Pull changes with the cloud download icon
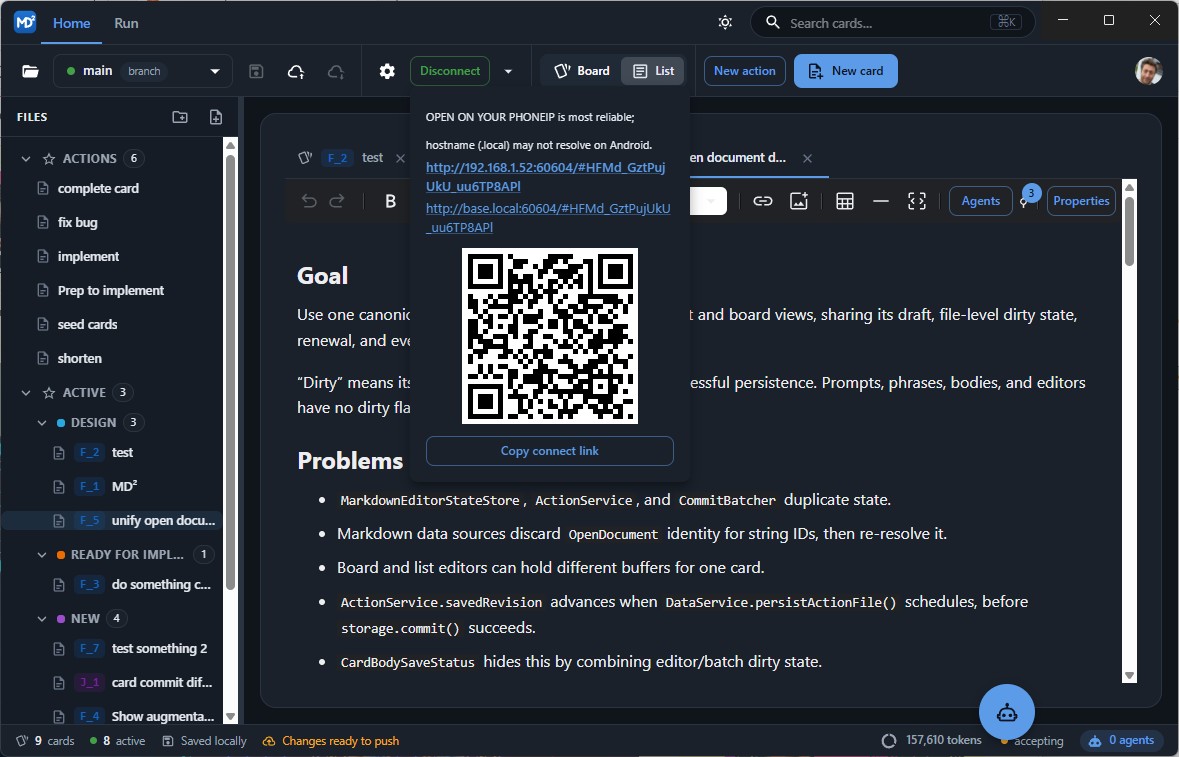The image size is (1179, 757). click(336, 71)
